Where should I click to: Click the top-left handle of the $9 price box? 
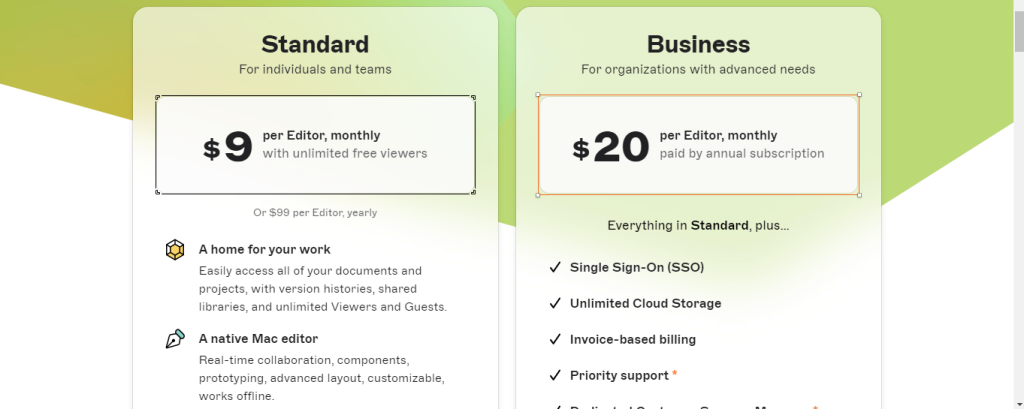[x=157, y=97]
